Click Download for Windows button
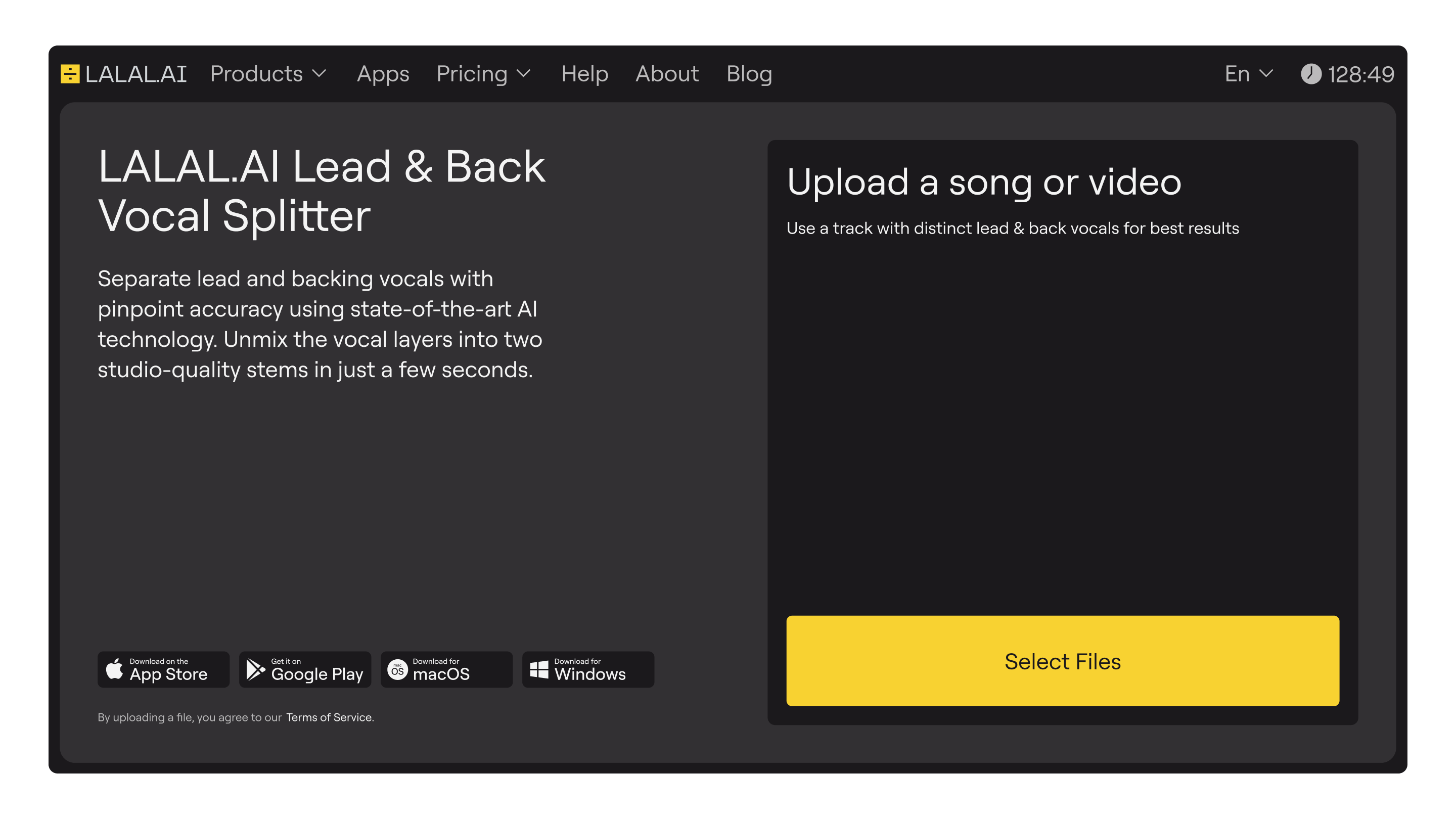 pyautogui.click(x=588, y=669)
